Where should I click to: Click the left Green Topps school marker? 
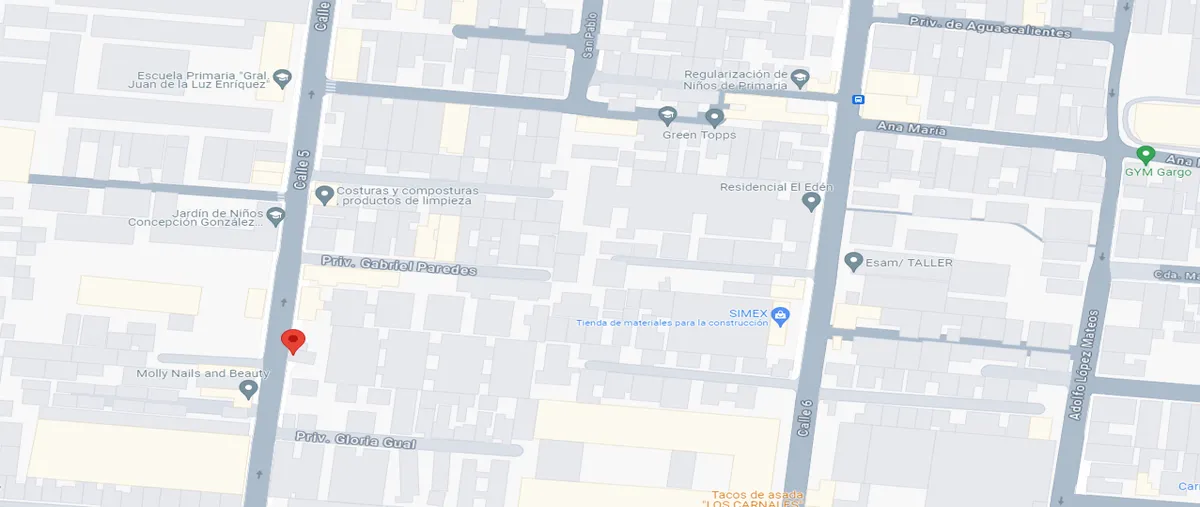667,115
